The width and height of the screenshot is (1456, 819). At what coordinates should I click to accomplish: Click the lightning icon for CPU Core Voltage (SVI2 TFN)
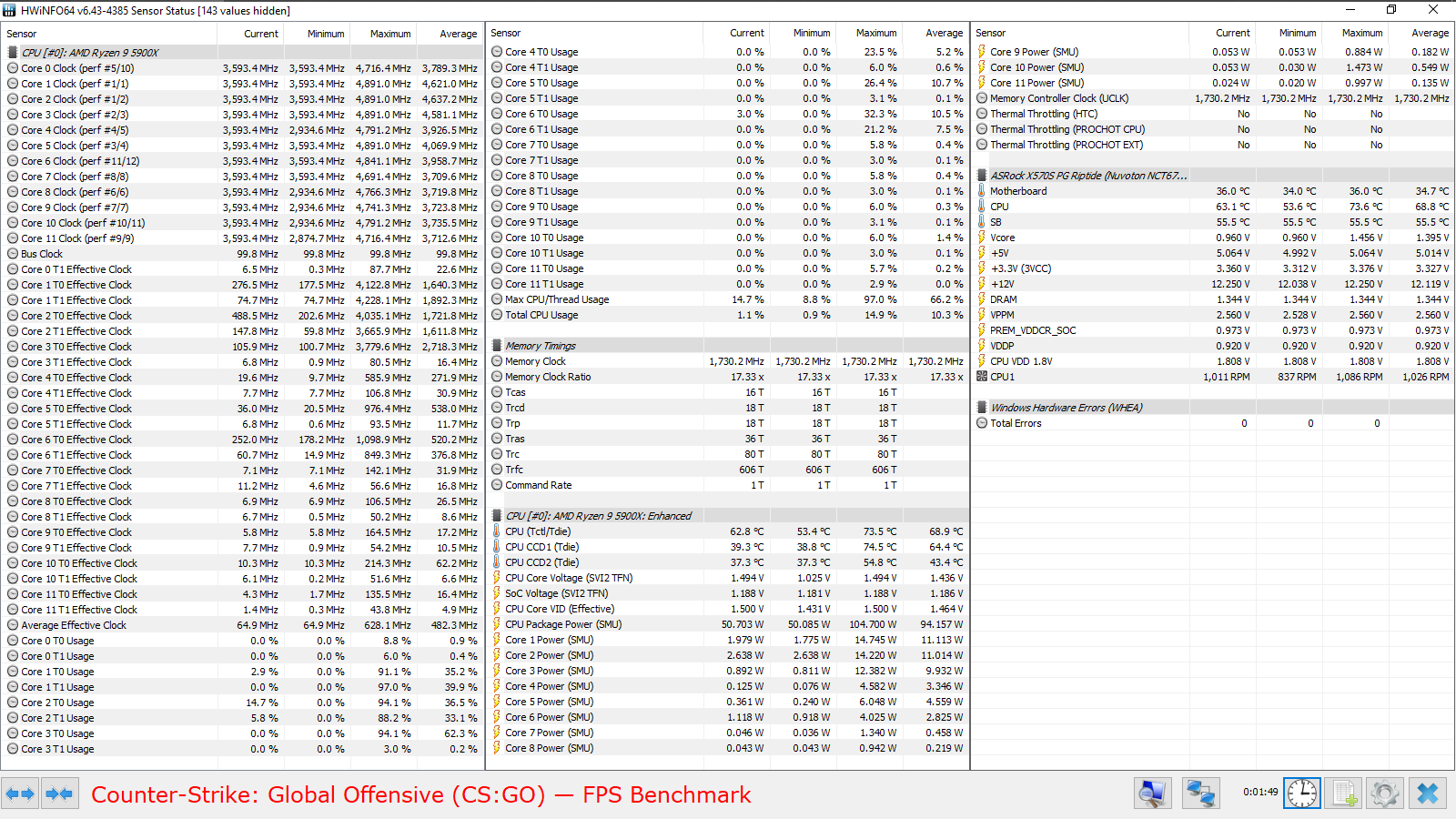pos(497,578)
